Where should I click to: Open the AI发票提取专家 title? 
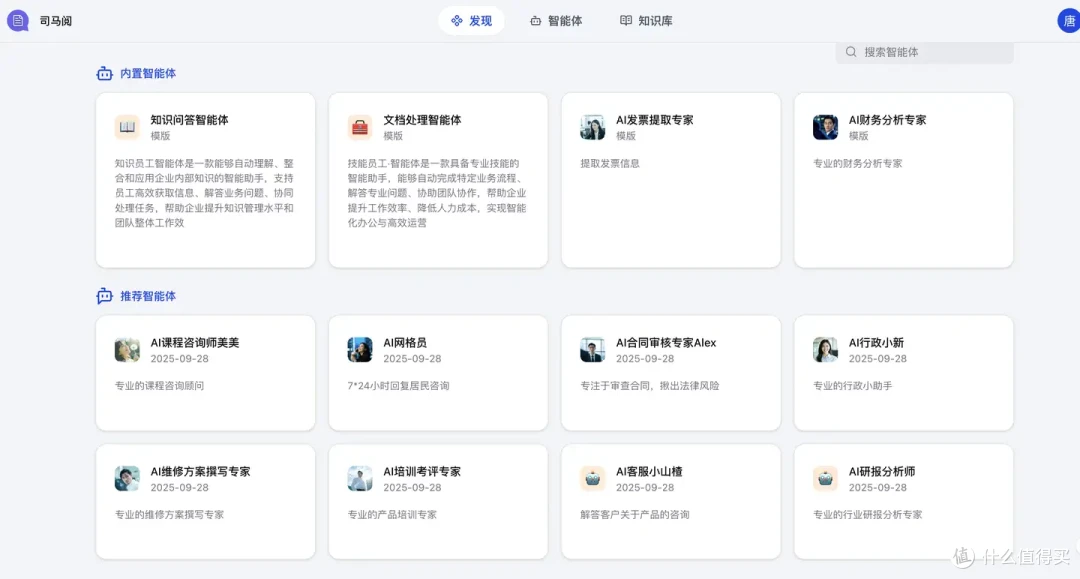tap(654, 120)
